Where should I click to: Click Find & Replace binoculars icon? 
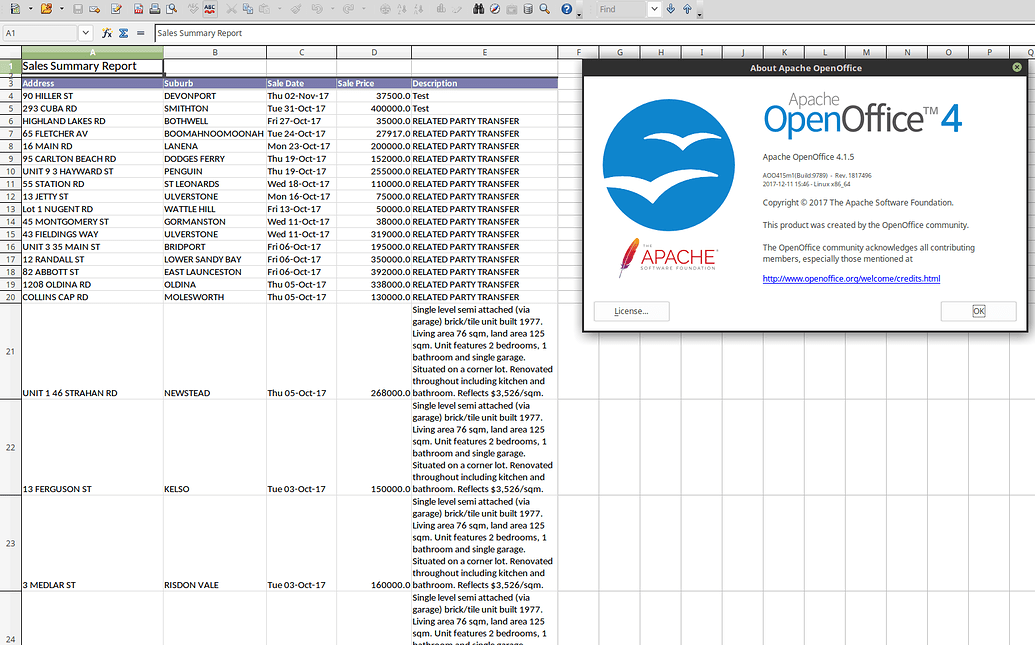[479, 9]
